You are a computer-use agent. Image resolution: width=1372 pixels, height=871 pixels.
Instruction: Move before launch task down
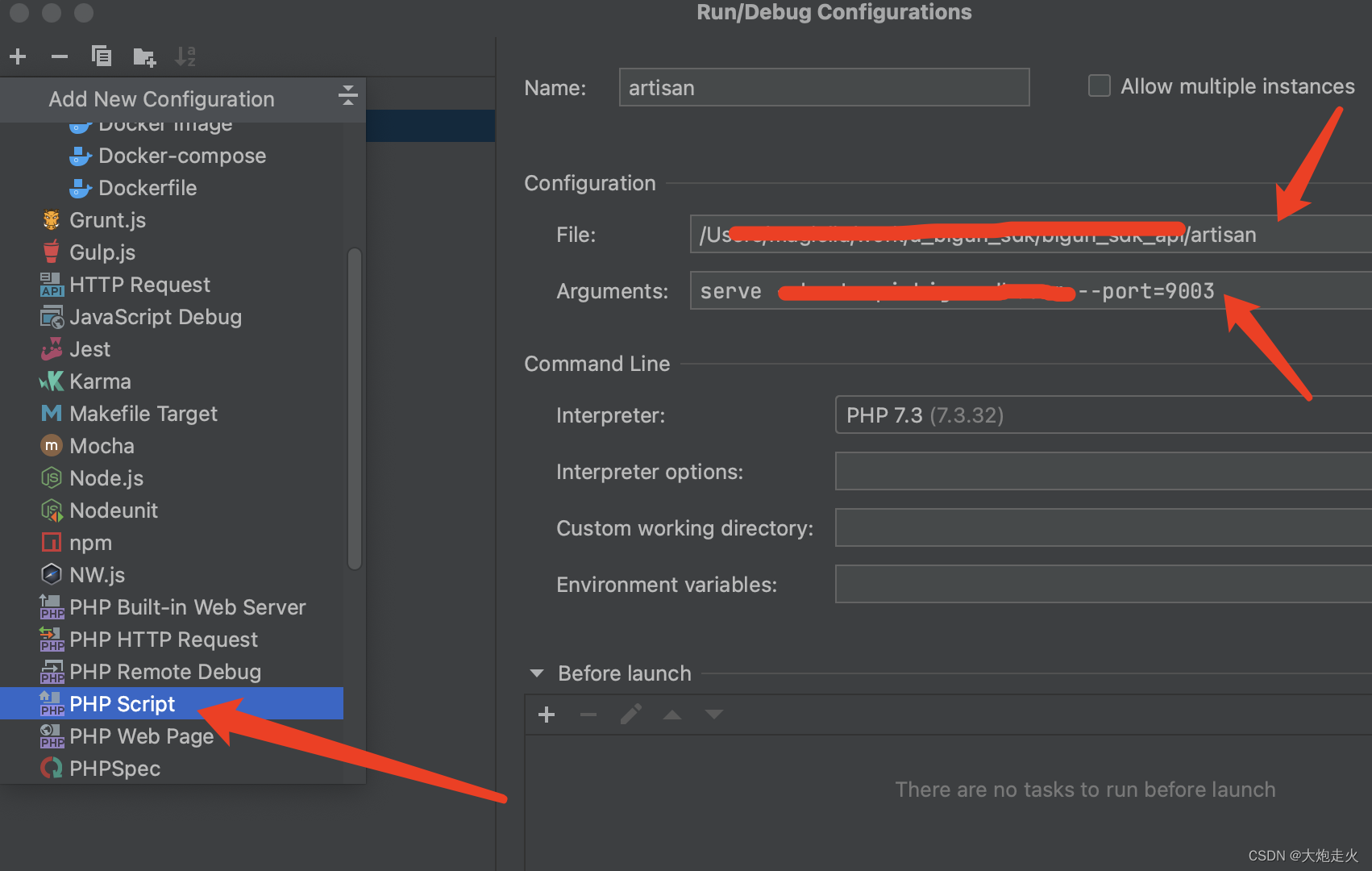pos(713,715)
